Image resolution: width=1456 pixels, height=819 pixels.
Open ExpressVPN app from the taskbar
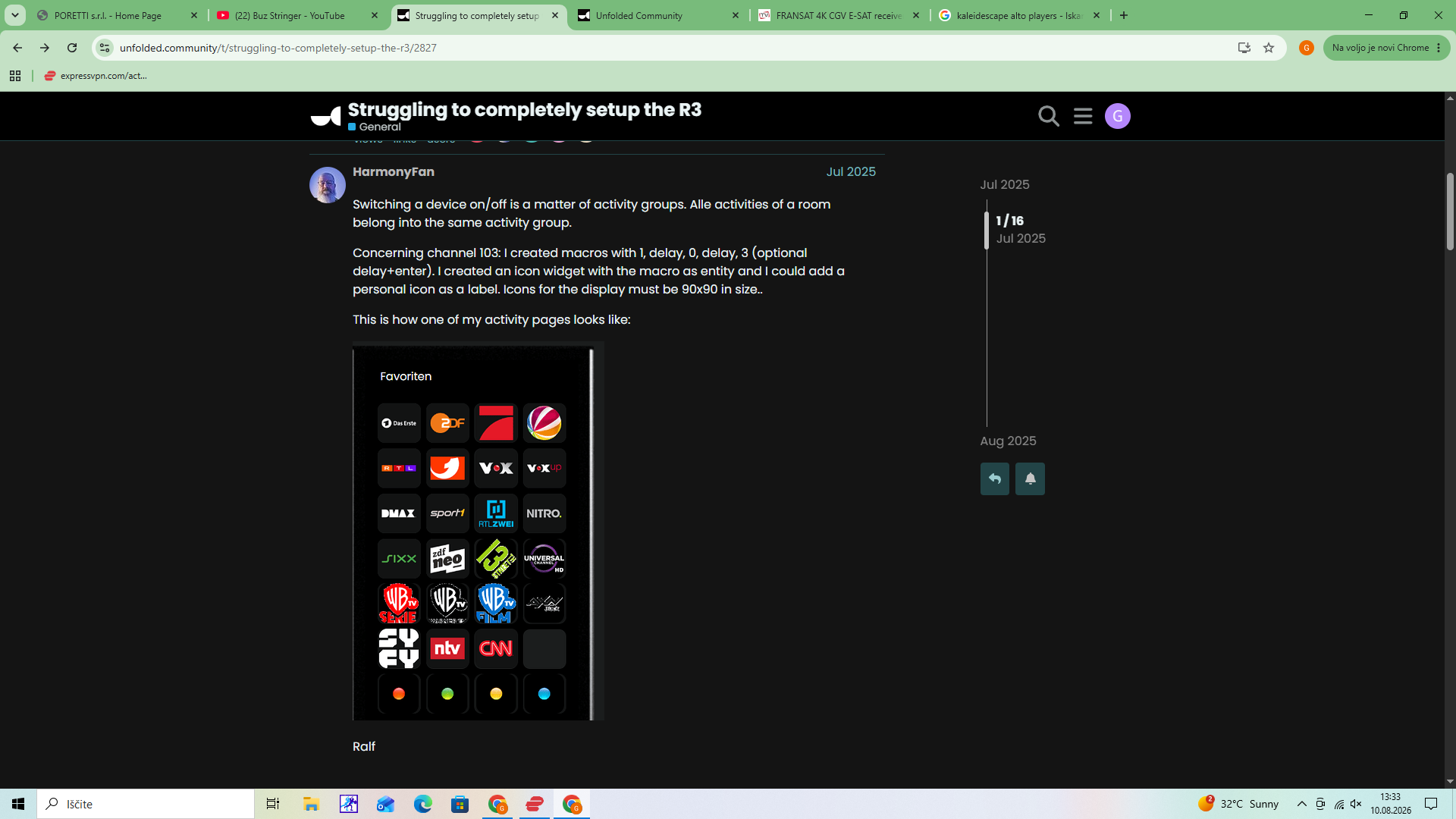pyautogui.click(x=535, y=804)
